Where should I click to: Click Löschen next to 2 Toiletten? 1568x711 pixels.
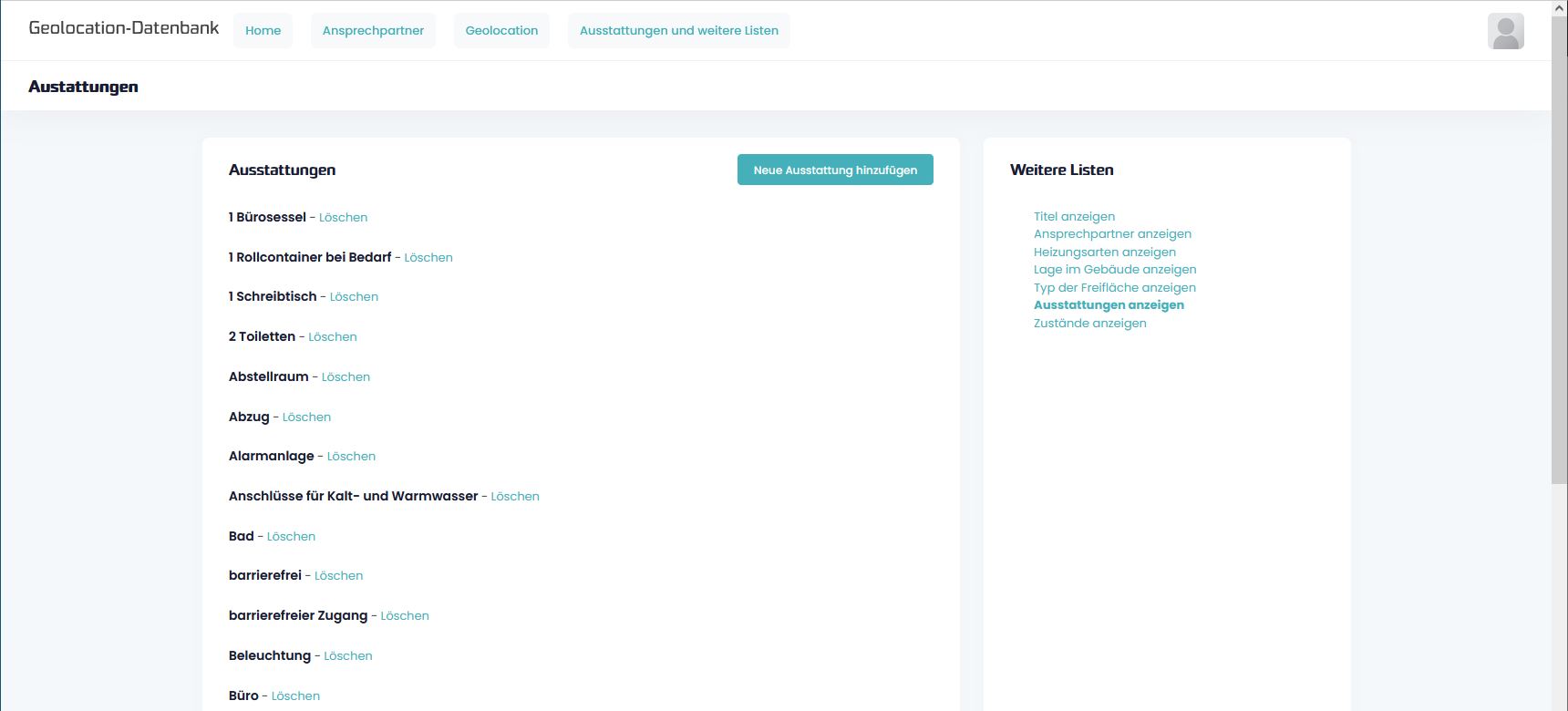(x=332, y=337)
